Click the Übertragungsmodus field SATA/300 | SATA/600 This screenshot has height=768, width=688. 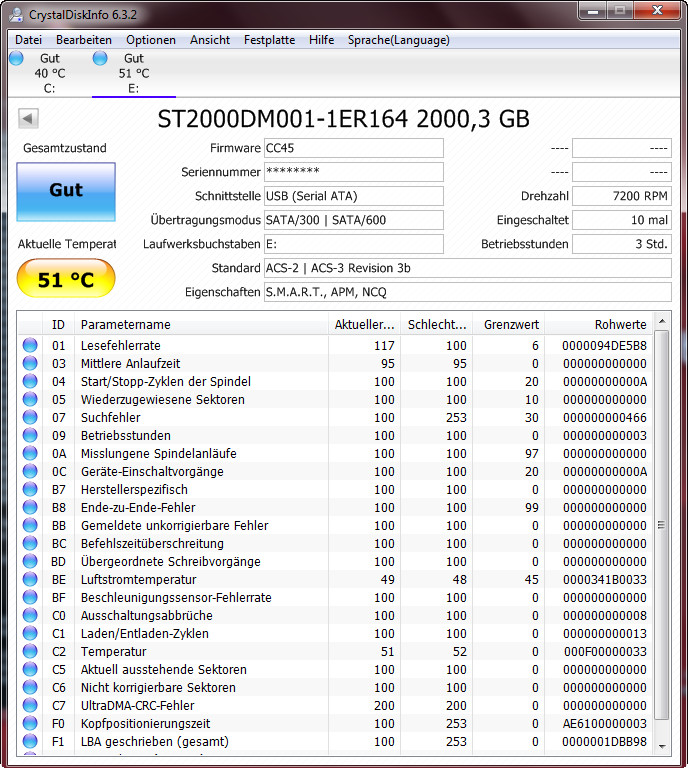(x=354, y=220)
